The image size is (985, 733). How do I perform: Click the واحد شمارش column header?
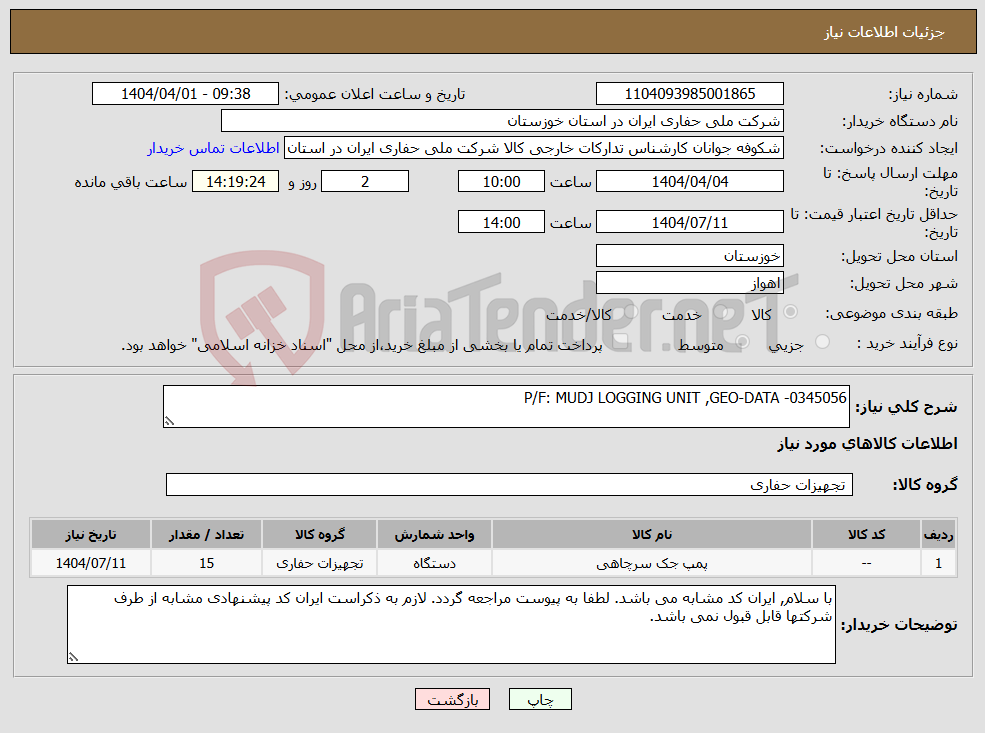434,535
